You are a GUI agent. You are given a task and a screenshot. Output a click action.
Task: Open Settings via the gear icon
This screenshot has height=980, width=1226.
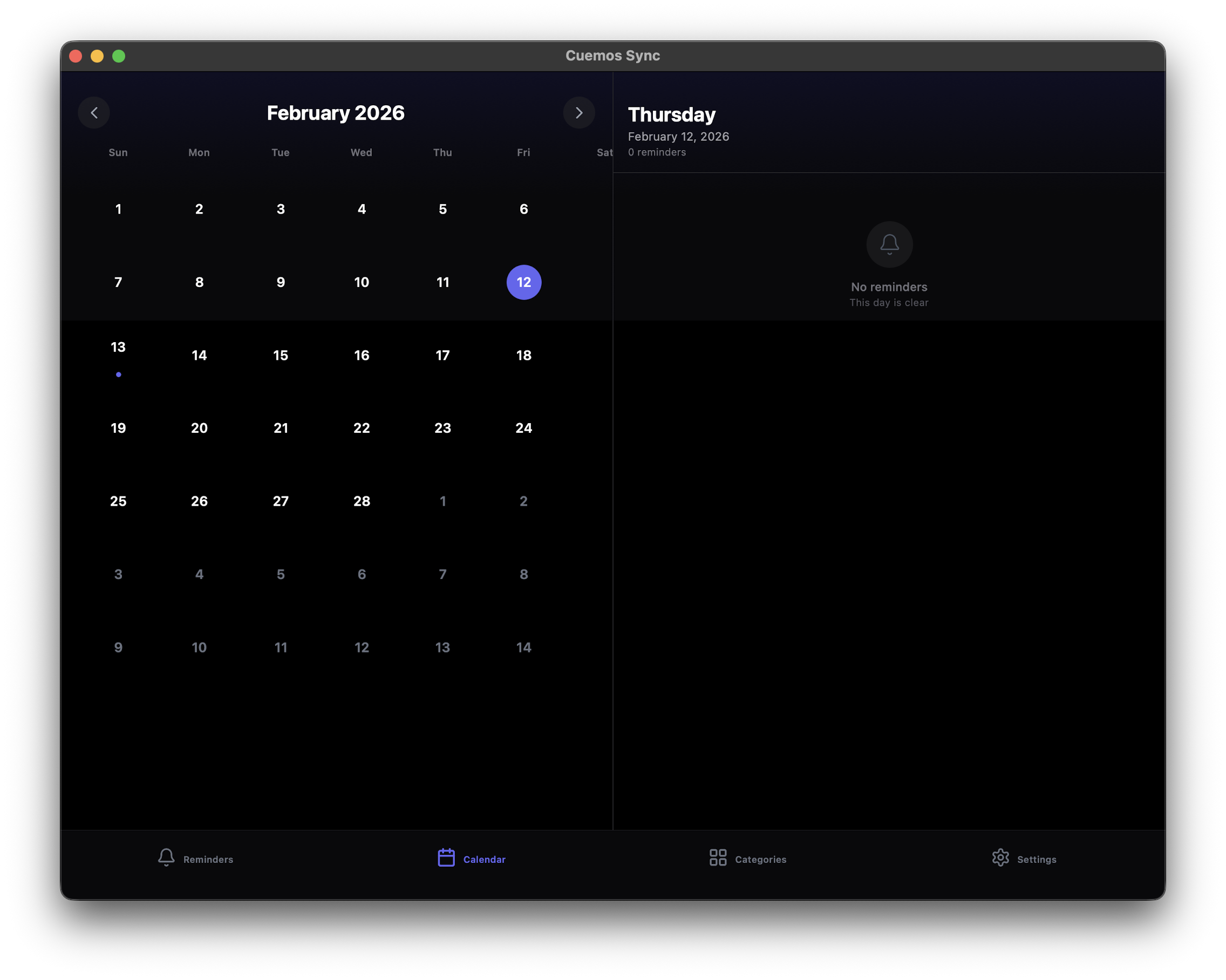coord(1000,857)
